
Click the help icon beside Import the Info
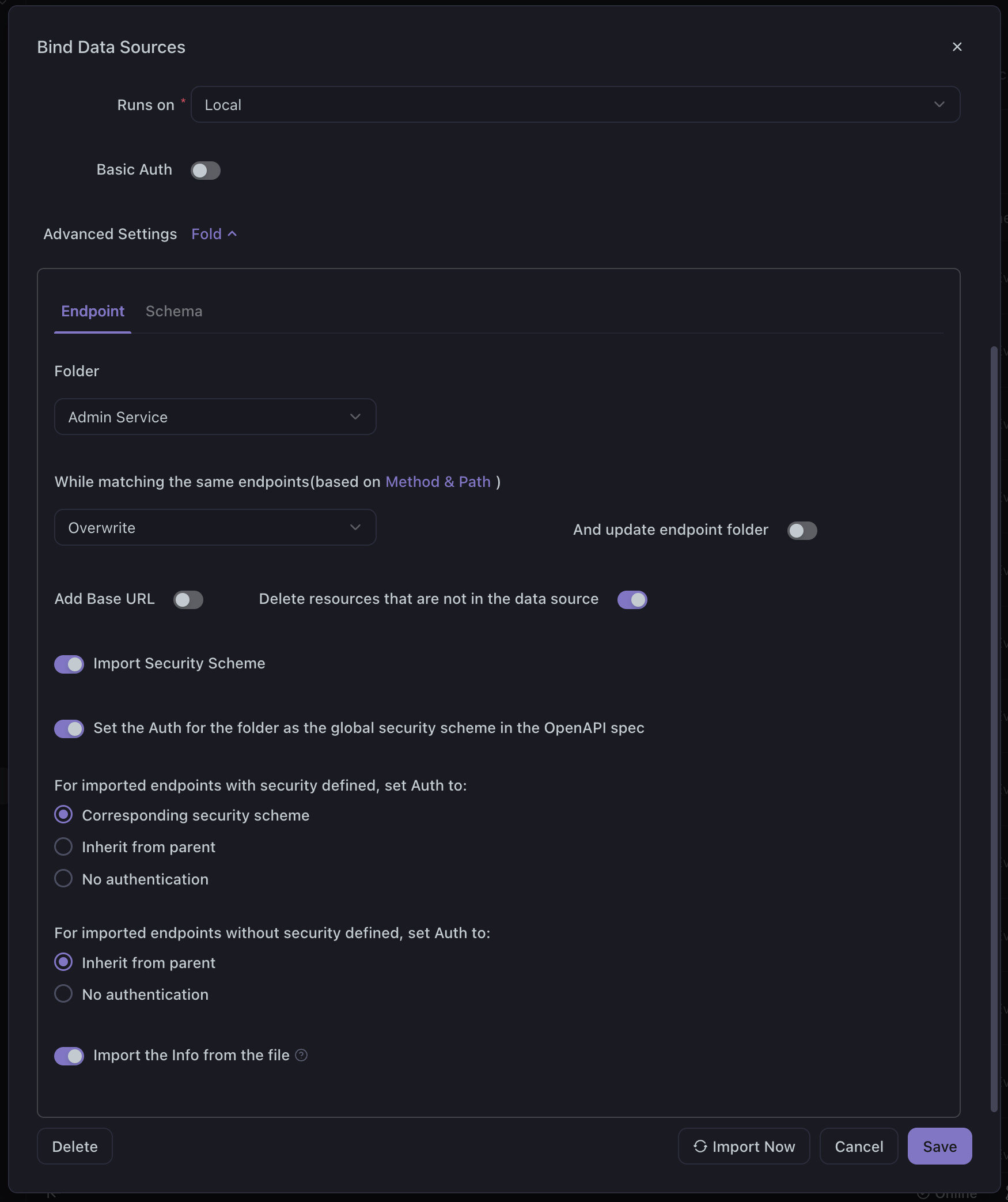301,1055
